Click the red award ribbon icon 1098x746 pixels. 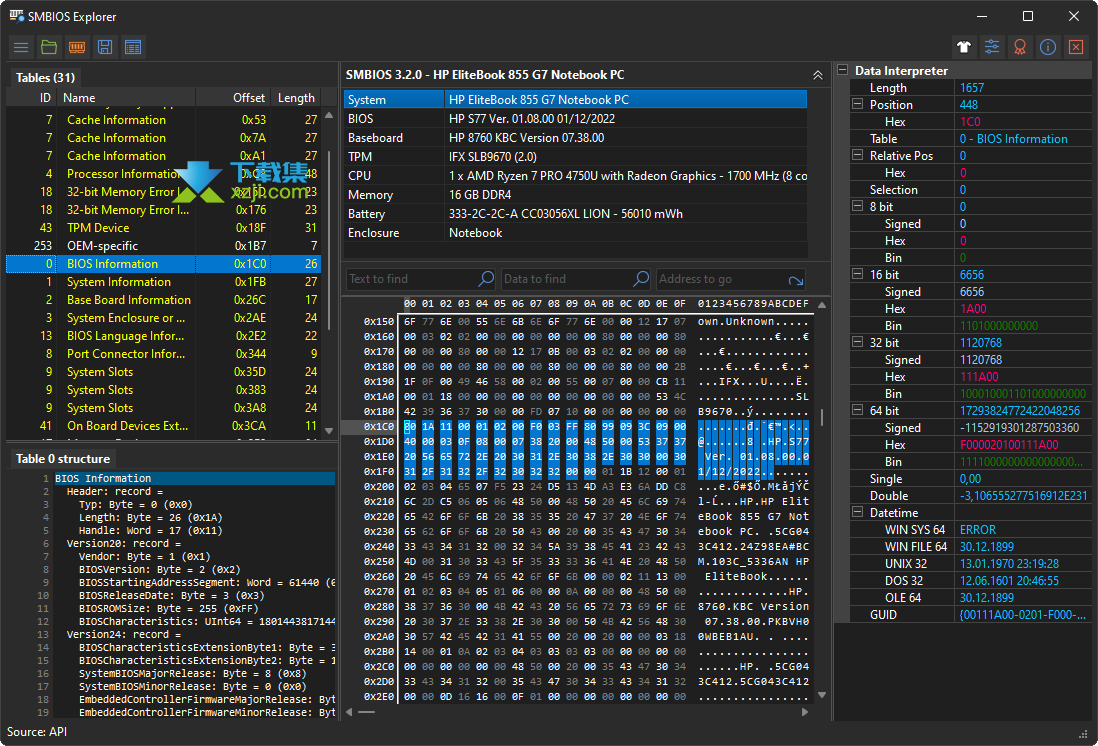point(1020,47)
